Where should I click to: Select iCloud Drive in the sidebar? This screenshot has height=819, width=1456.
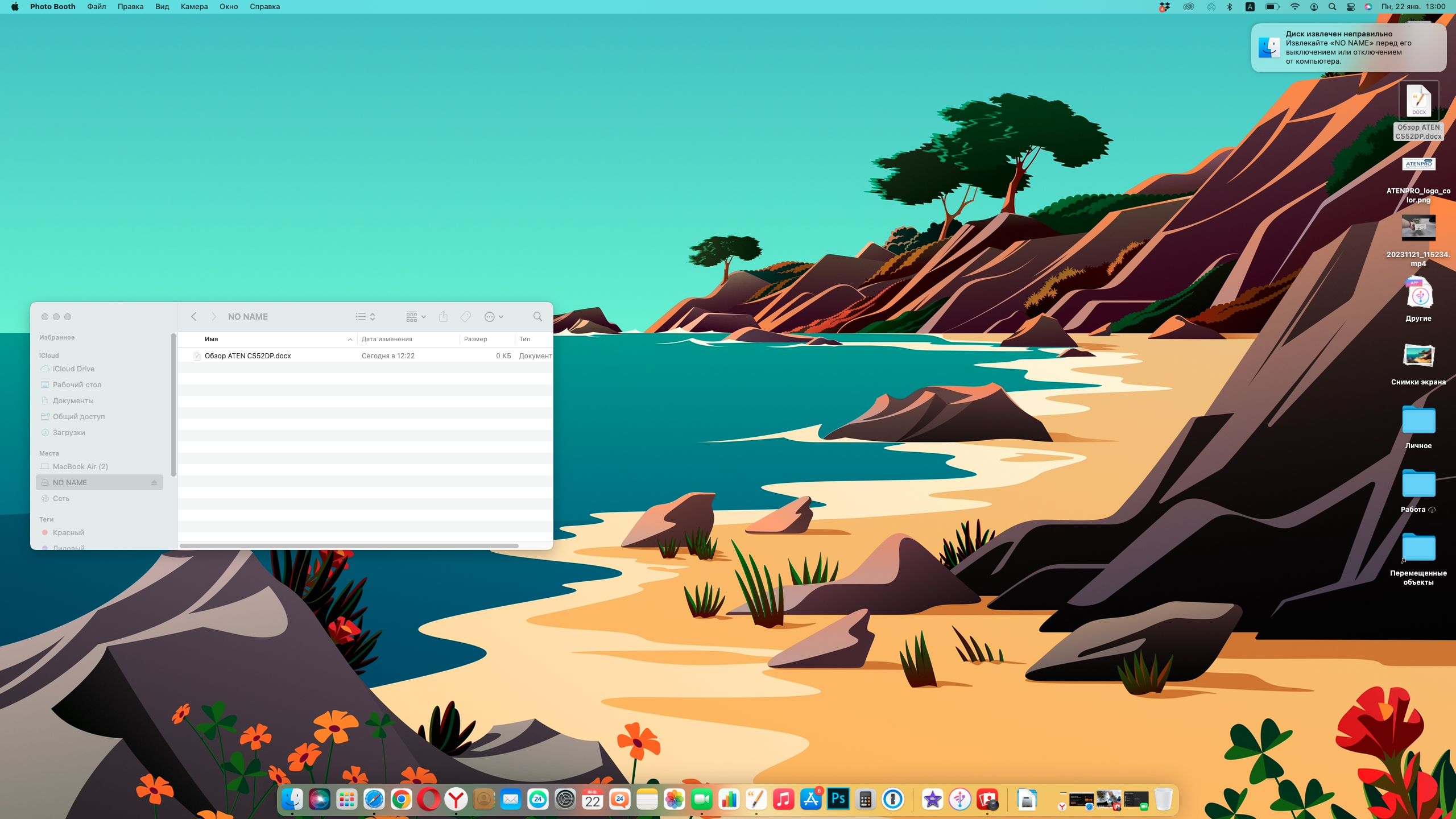point(73,369)
